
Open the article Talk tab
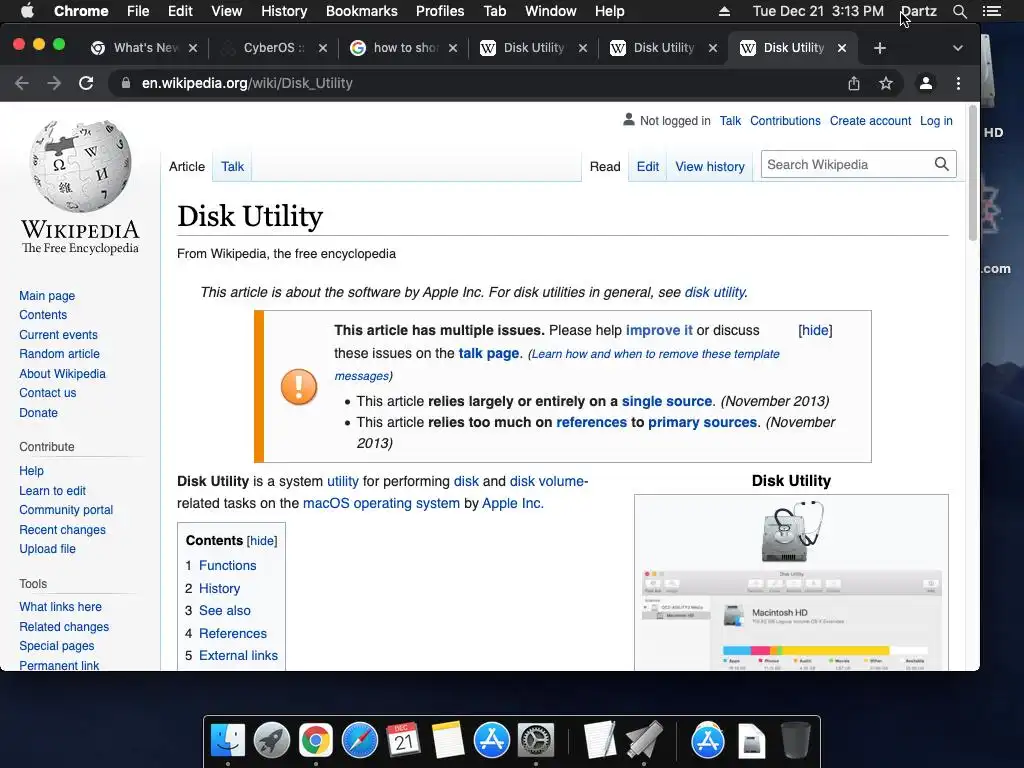tap(232, 167)
